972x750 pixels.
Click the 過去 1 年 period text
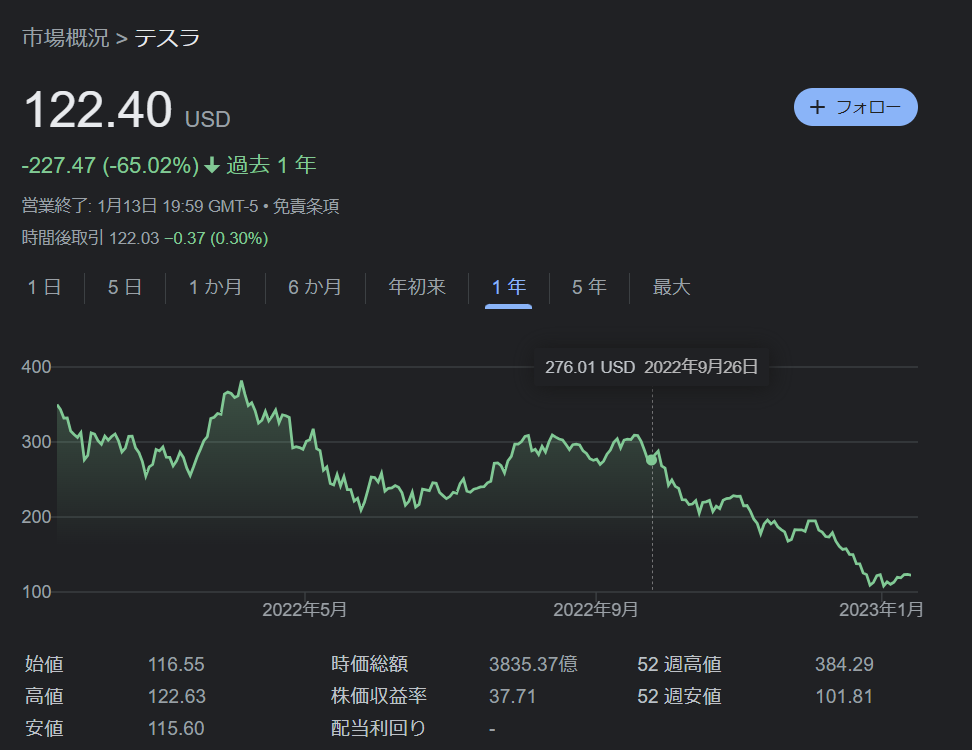272,165
